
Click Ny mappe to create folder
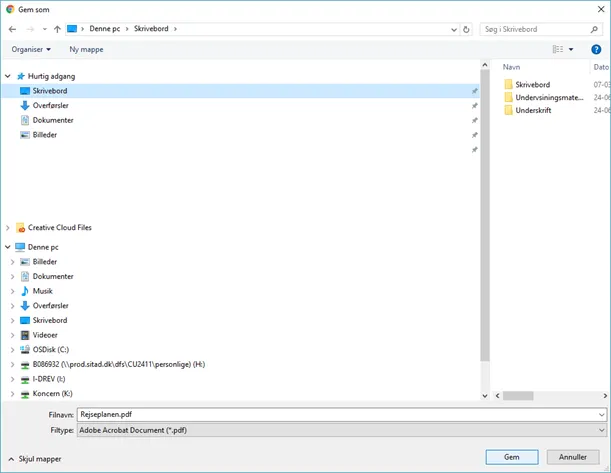pyautogui.click(x=86, y=49)
